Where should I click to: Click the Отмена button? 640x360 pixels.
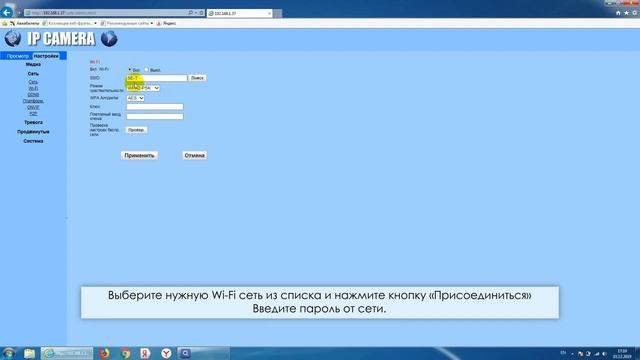point(194,156)
